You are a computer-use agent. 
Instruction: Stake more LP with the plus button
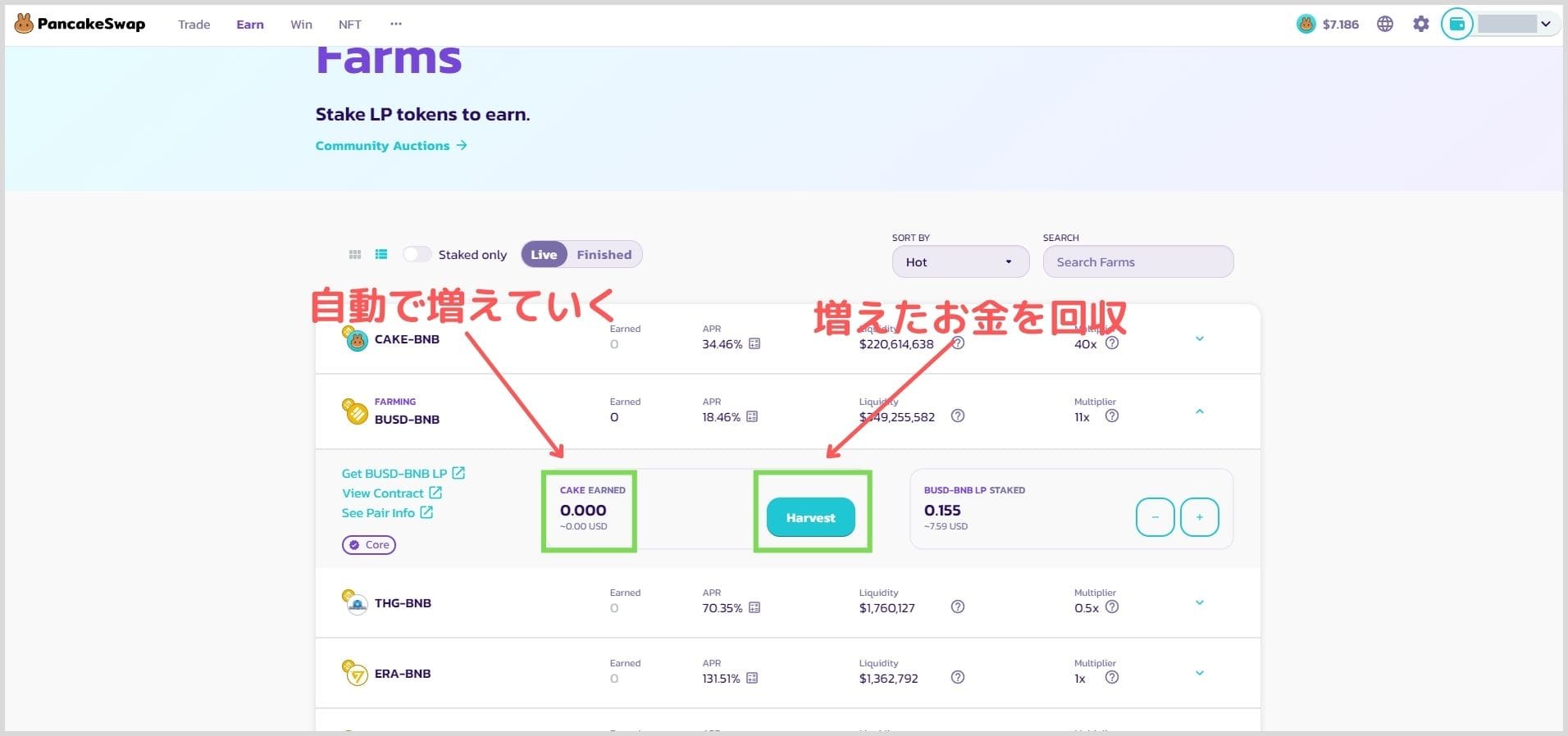[x=1199, y=517]
